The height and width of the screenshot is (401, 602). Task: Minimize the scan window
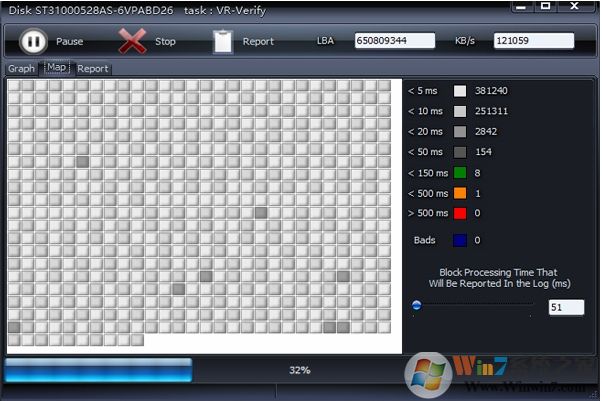521,7
